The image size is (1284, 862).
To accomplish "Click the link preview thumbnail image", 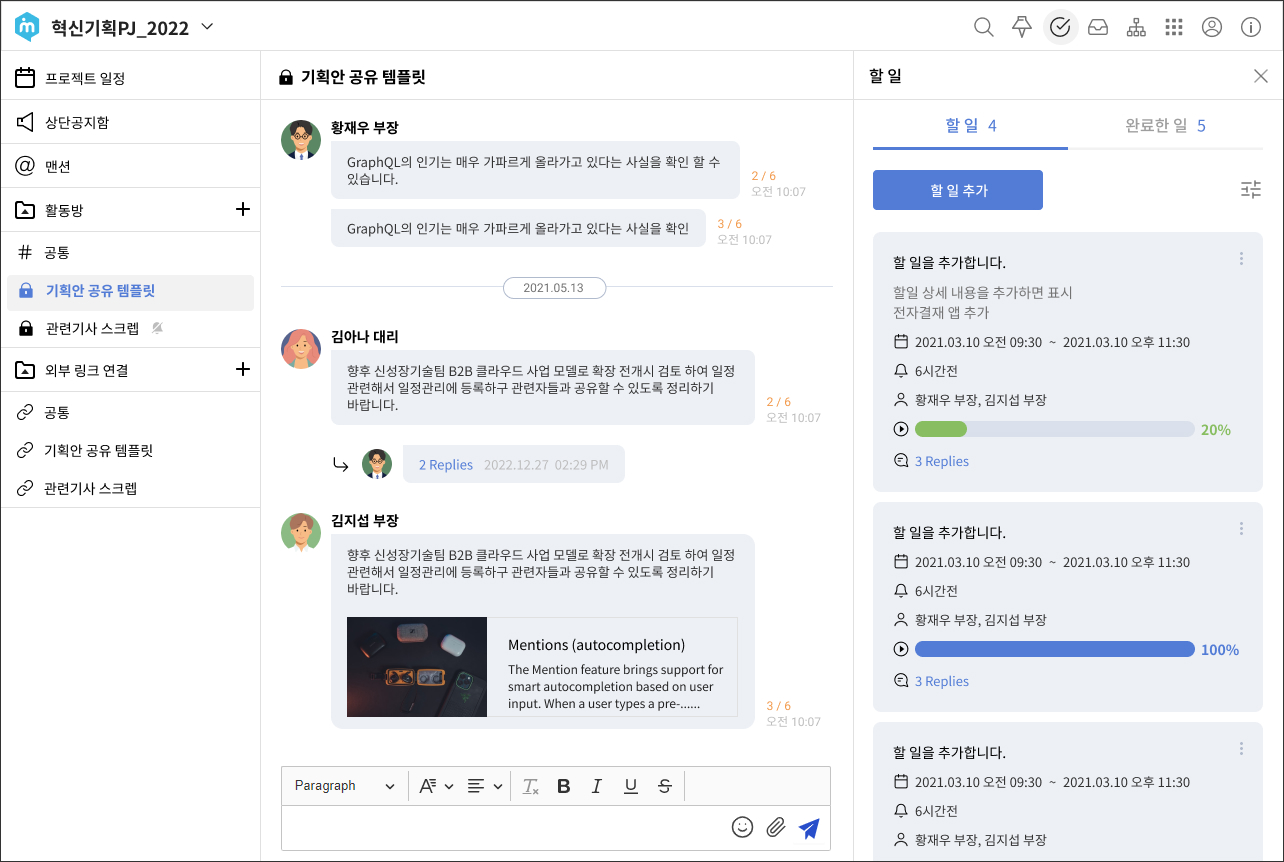I will pyautogui.click(x=417, y=666).
